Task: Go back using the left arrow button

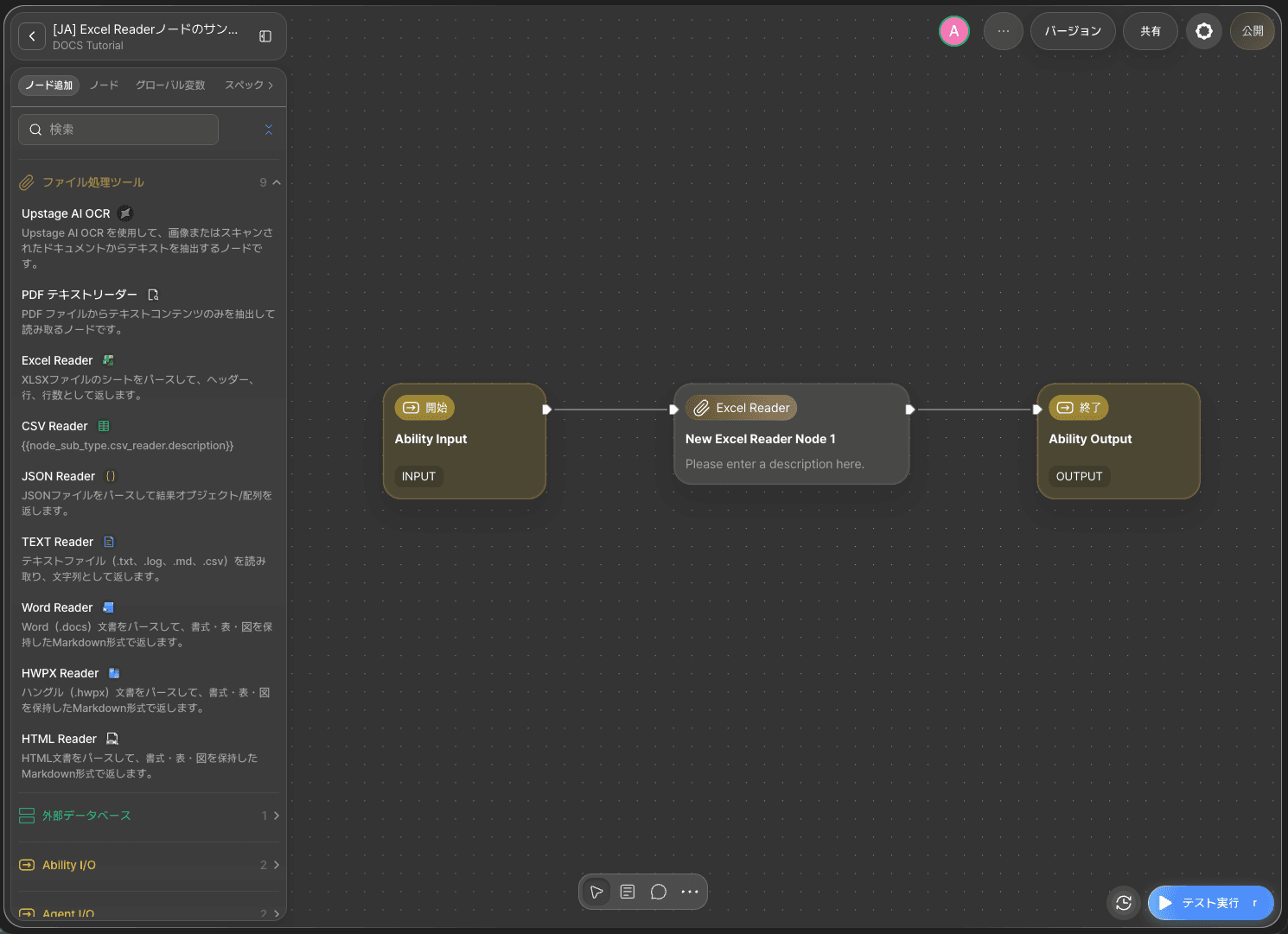Action: pos(32,36)
